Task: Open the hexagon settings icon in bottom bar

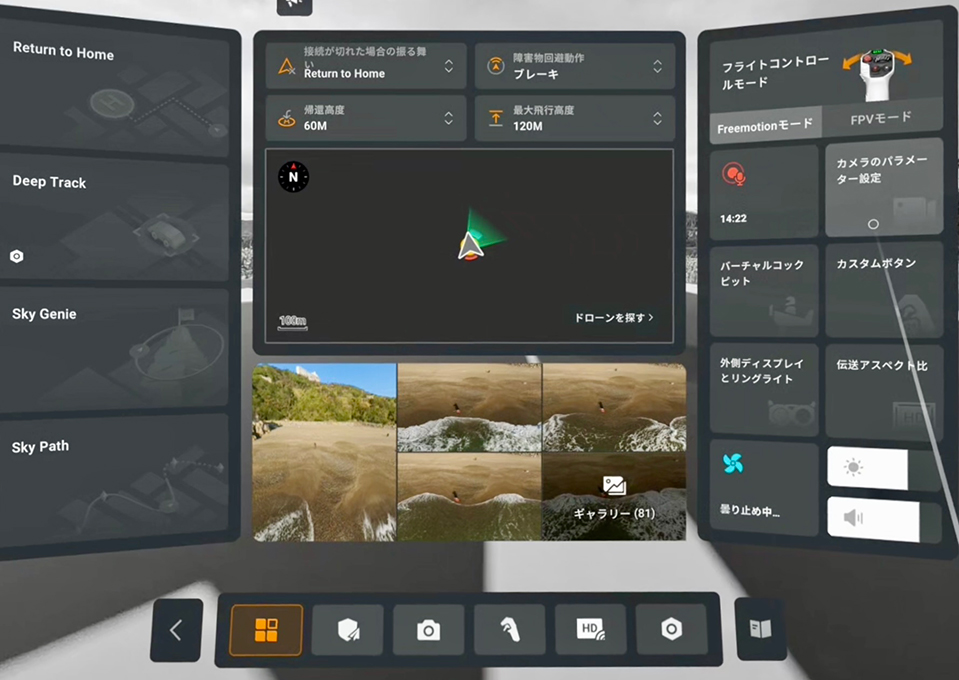Action: point(671,630)
